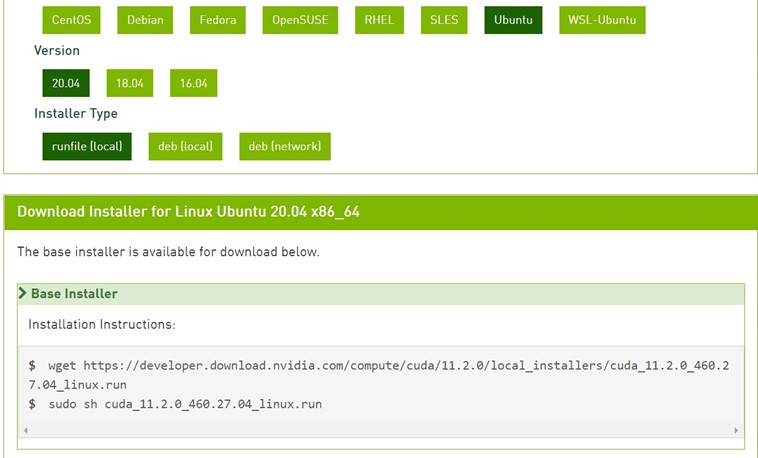Click the selected Ubuntu distribution button
This screenshot has height=458, width=758.
(513, 20)
